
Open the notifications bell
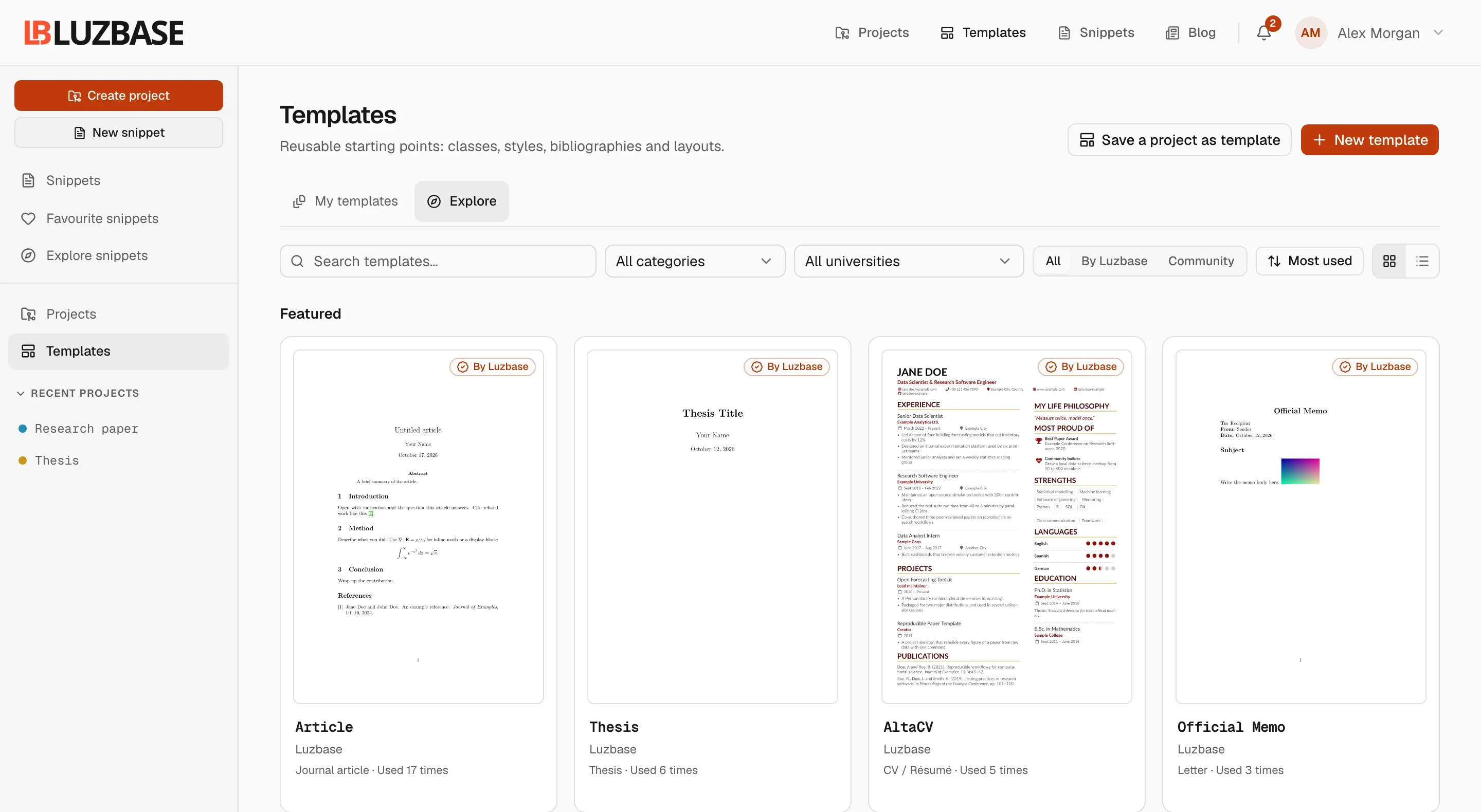tap(1263, 33)
